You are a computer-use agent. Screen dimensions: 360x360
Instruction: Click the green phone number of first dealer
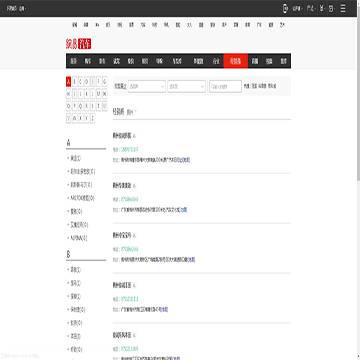tap(131, 149)
